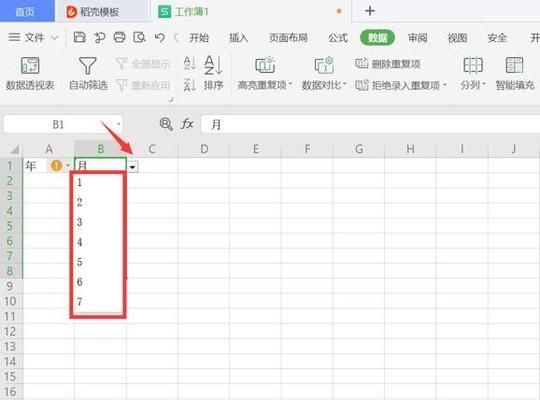Click the 拒绝录入重复项 button
The width and height of the screenshot is (540, 400).
click(401, 85)
